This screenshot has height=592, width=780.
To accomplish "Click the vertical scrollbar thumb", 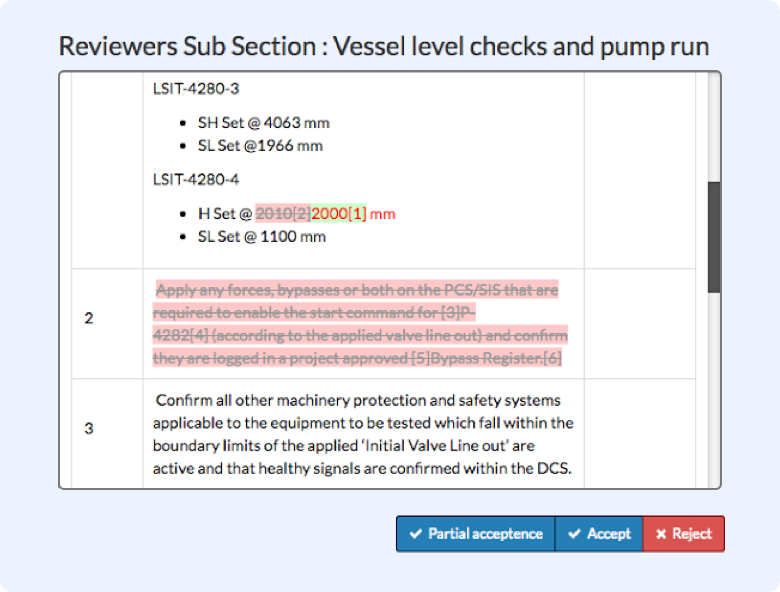I will click(713, 237).
